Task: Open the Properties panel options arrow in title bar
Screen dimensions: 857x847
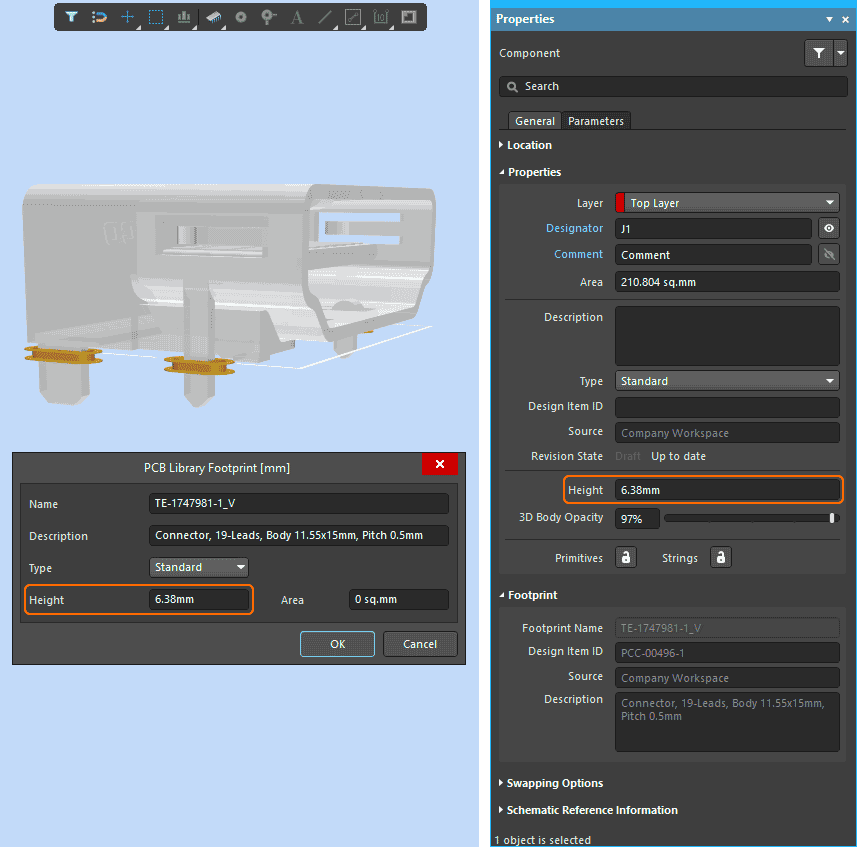Action: click(829, 19)
